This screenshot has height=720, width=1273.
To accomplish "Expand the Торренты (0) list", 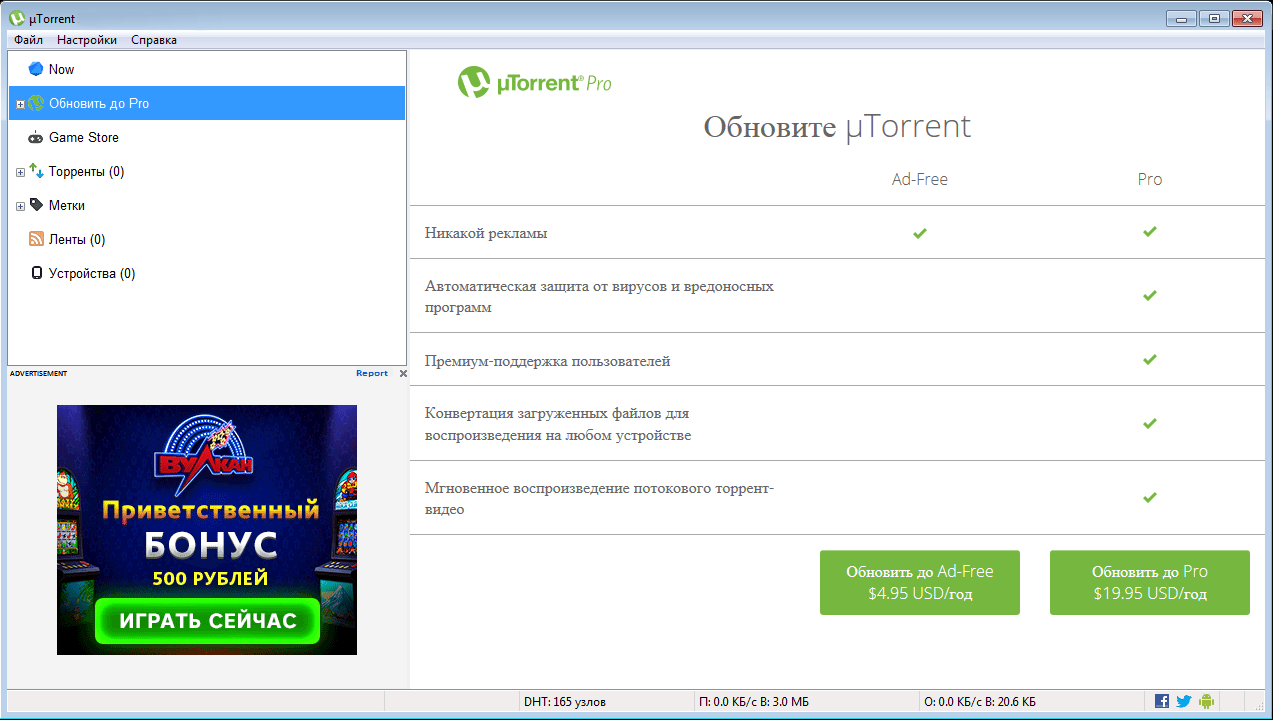I will tap(19, 171).
